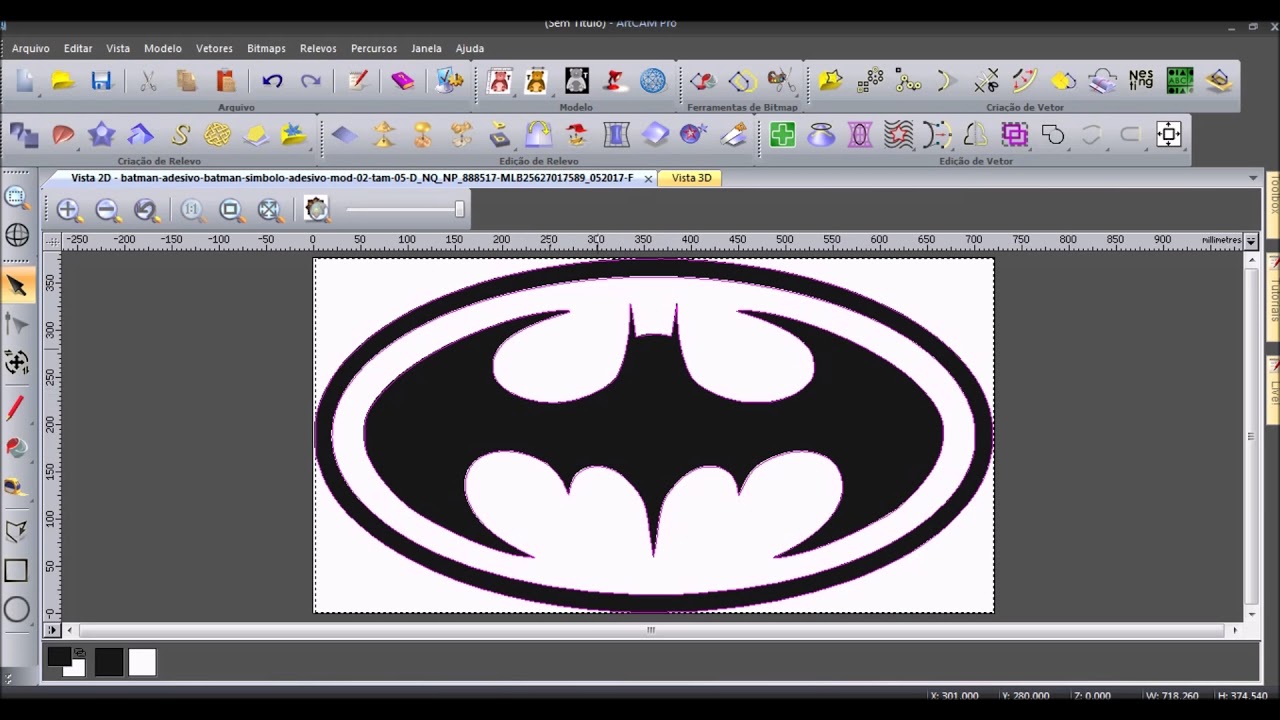1280x720 pixels.
Task: Undo the last action
Action: click(x=272, y=81)
